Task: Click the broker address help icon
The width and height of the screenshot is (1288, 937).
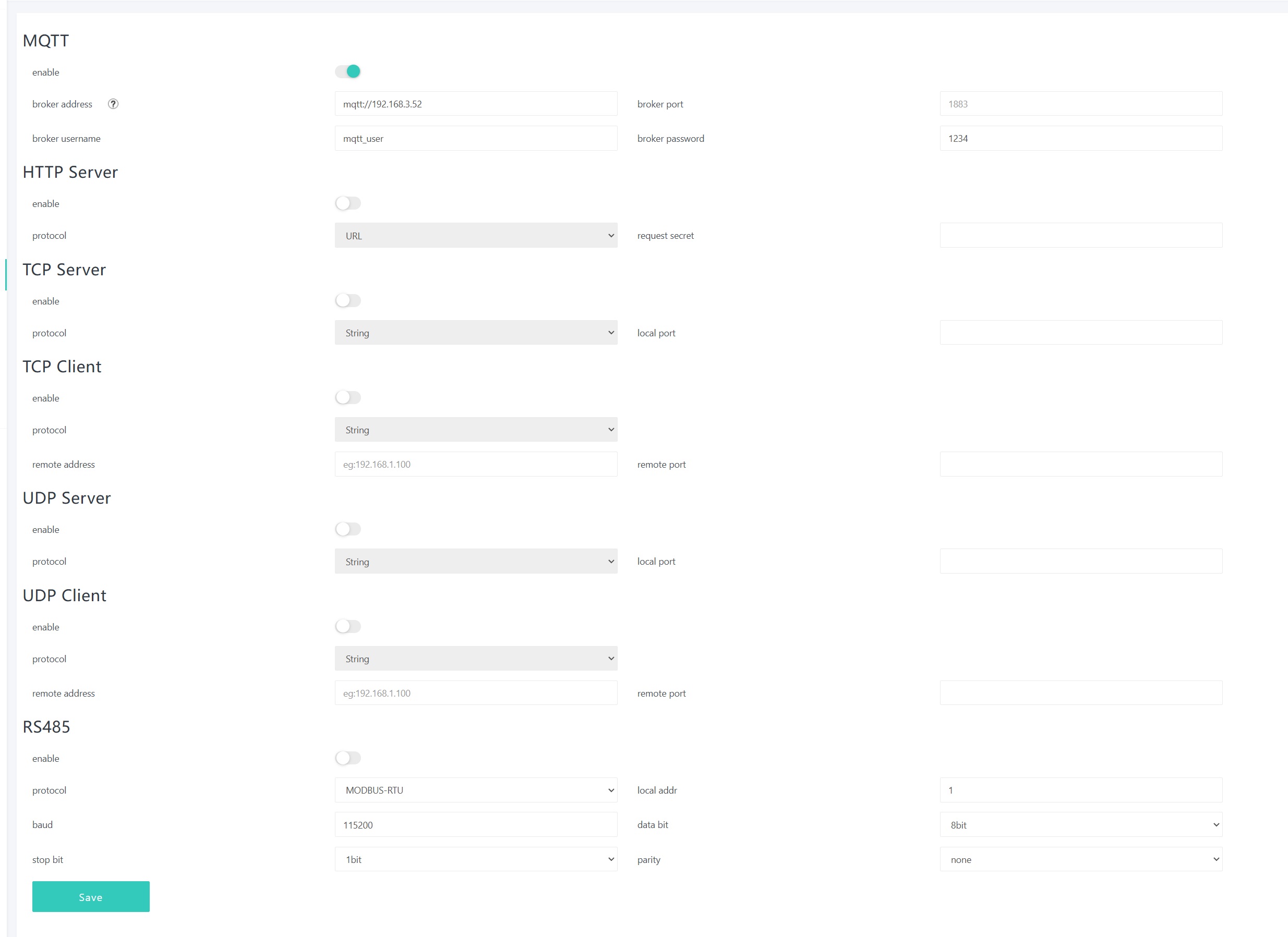Action: pos(113,104)
